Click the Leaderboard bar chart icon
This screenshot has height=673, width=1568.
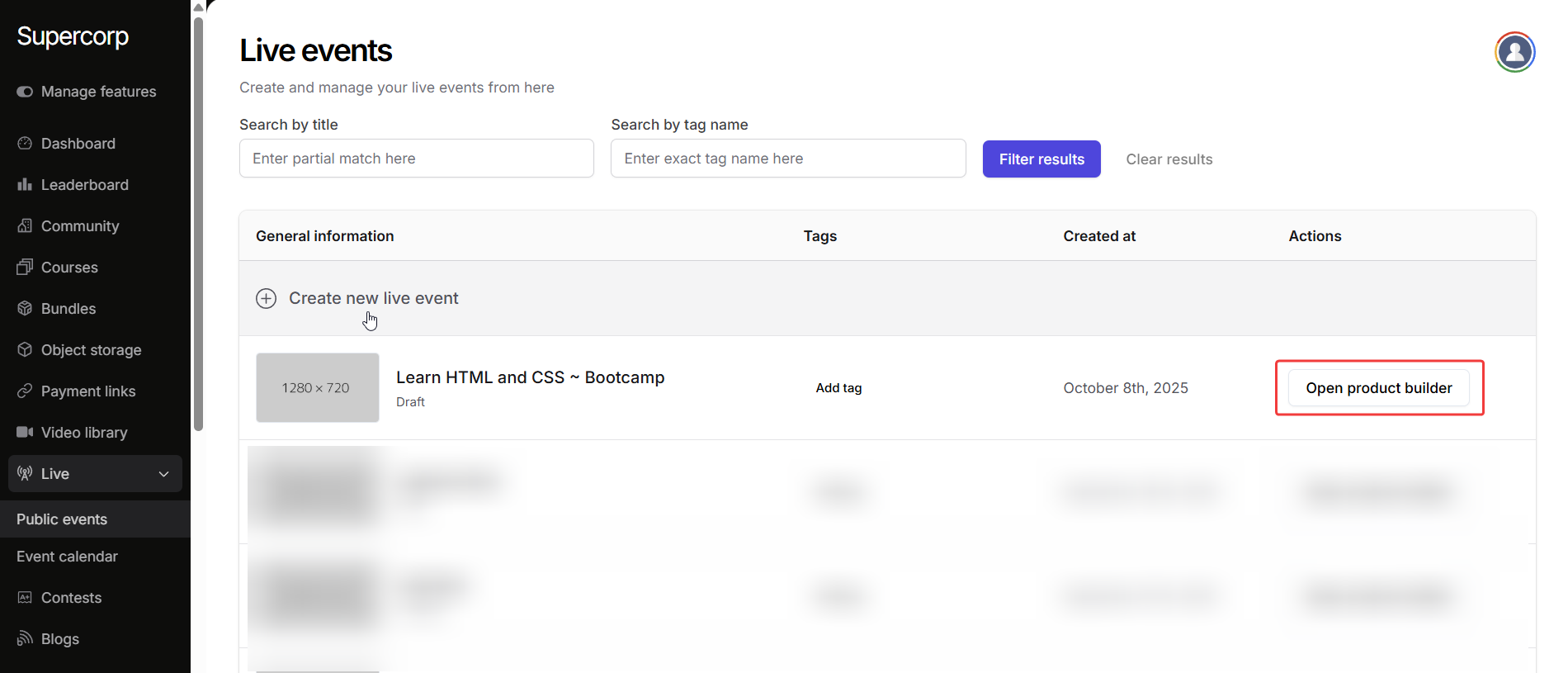25,185
